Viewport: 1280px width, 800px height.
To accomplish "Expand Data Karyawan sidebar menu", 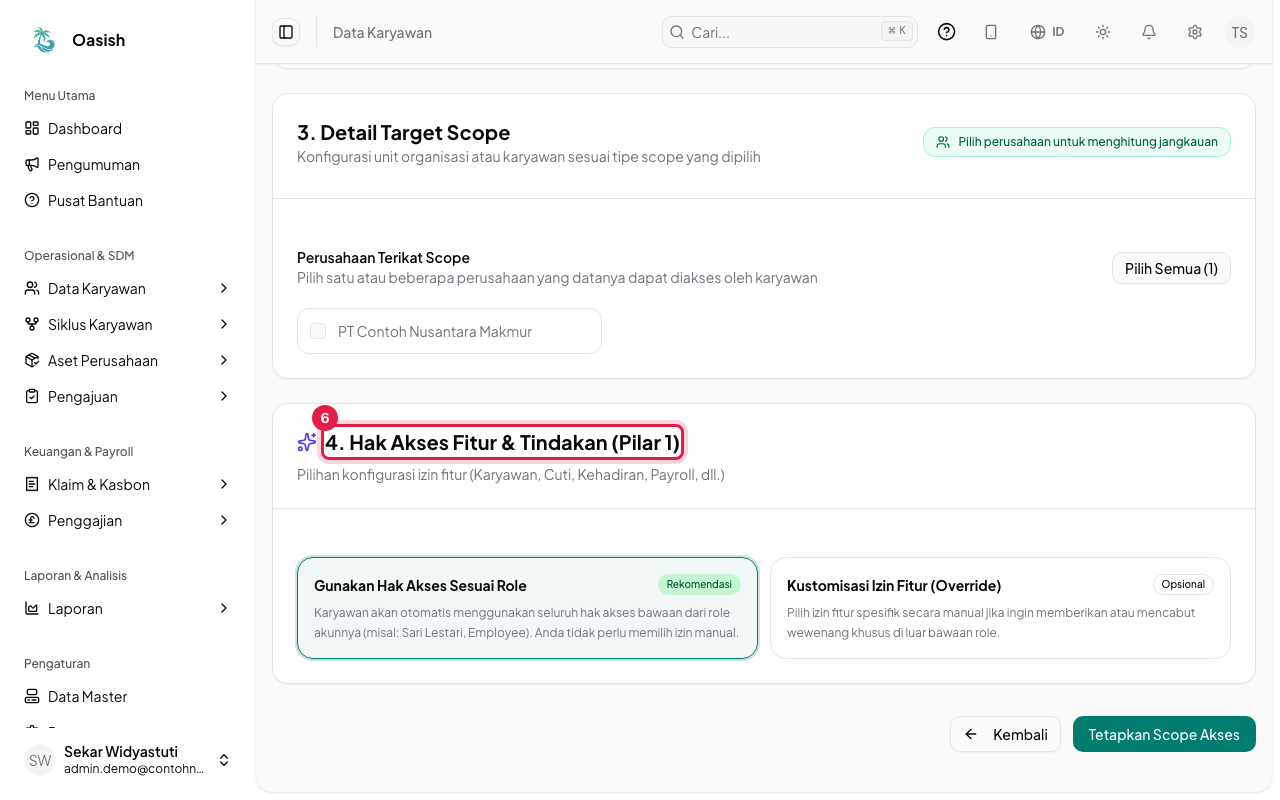I will (128, 288).
